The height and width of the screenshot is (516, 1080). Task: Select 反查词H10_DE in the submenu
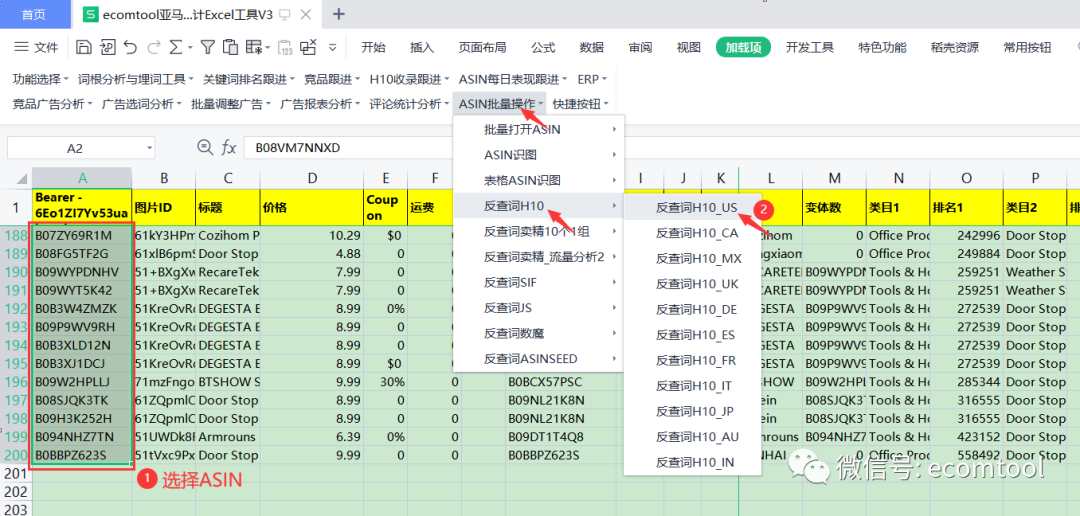pos(693,309)
